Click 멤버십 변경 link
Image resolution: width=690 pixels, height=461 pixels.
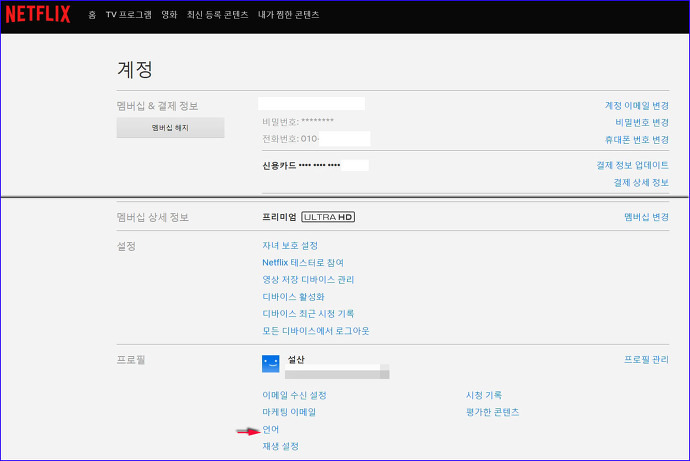coord(646,217)
